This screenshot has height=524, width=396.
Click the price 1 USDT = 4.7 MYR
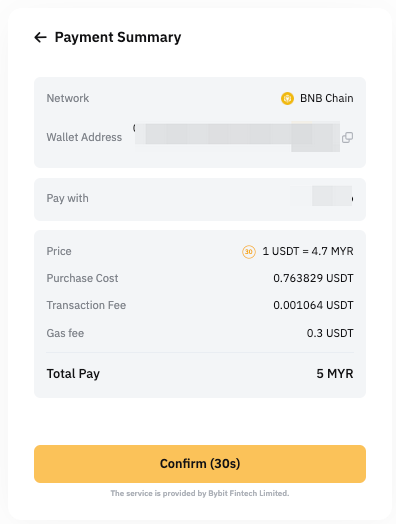pyautogui.click(x=308, y=251)
